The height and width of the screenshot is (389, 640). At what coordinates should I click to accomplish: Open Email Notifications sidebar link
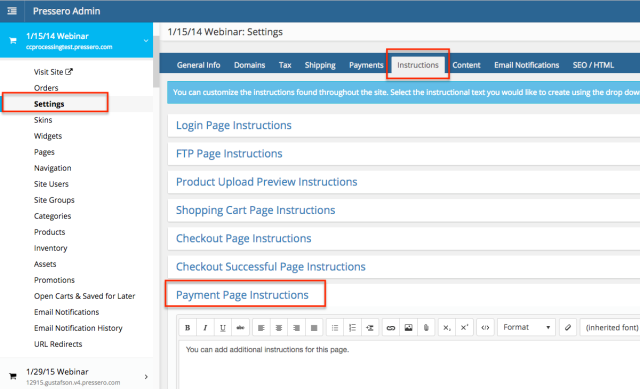(67, 312)
